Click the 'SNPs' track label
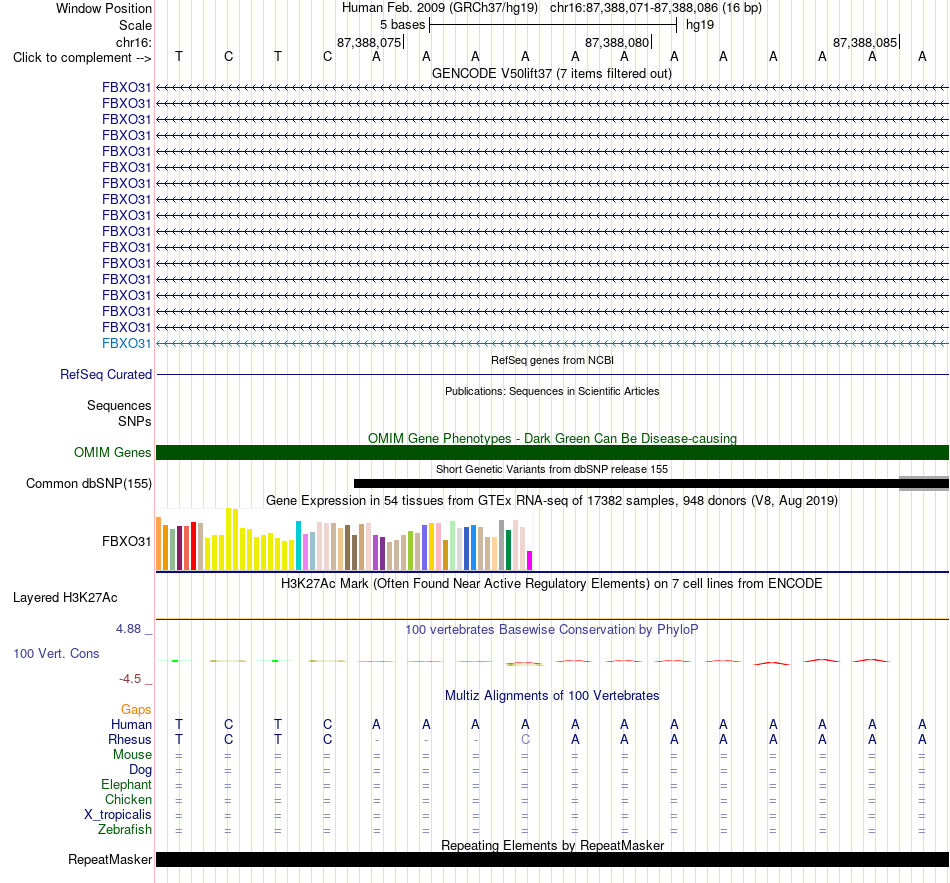 click(135, 421)
